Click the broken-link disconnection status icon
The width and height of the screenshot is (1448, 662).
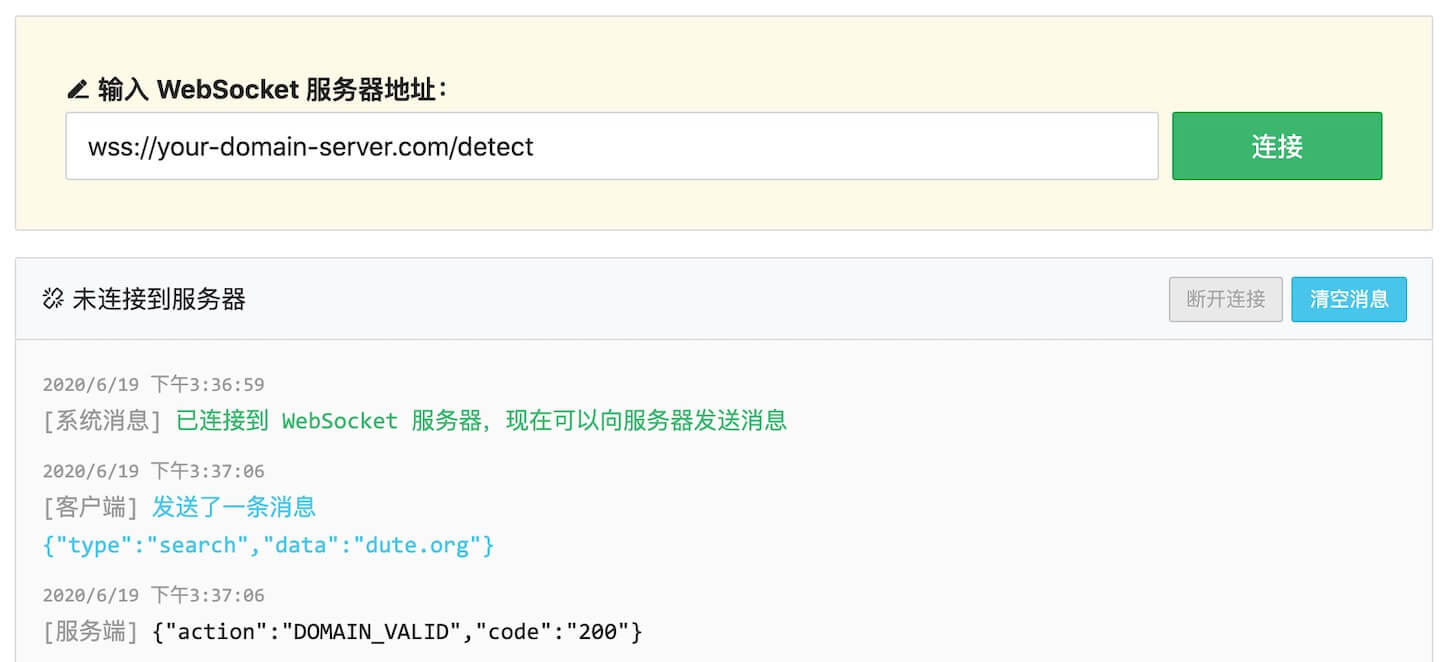52,298
